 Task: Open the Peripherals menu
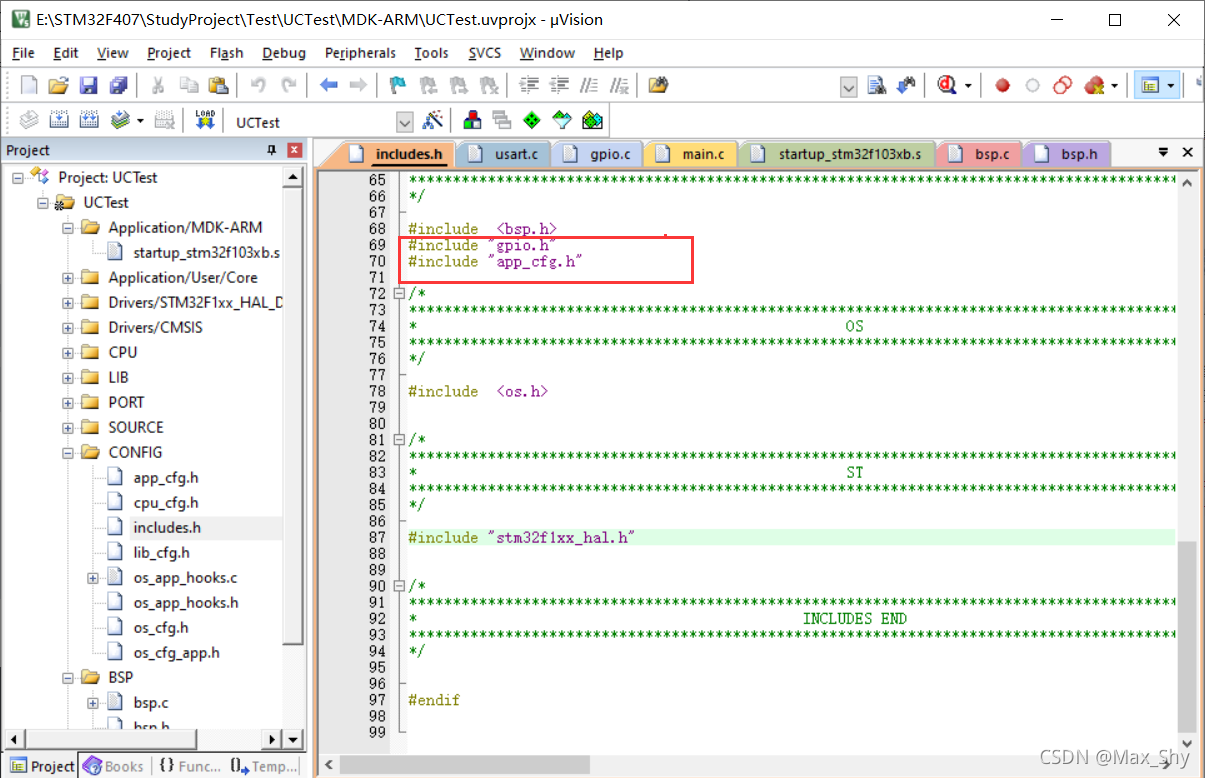[360, 53]
